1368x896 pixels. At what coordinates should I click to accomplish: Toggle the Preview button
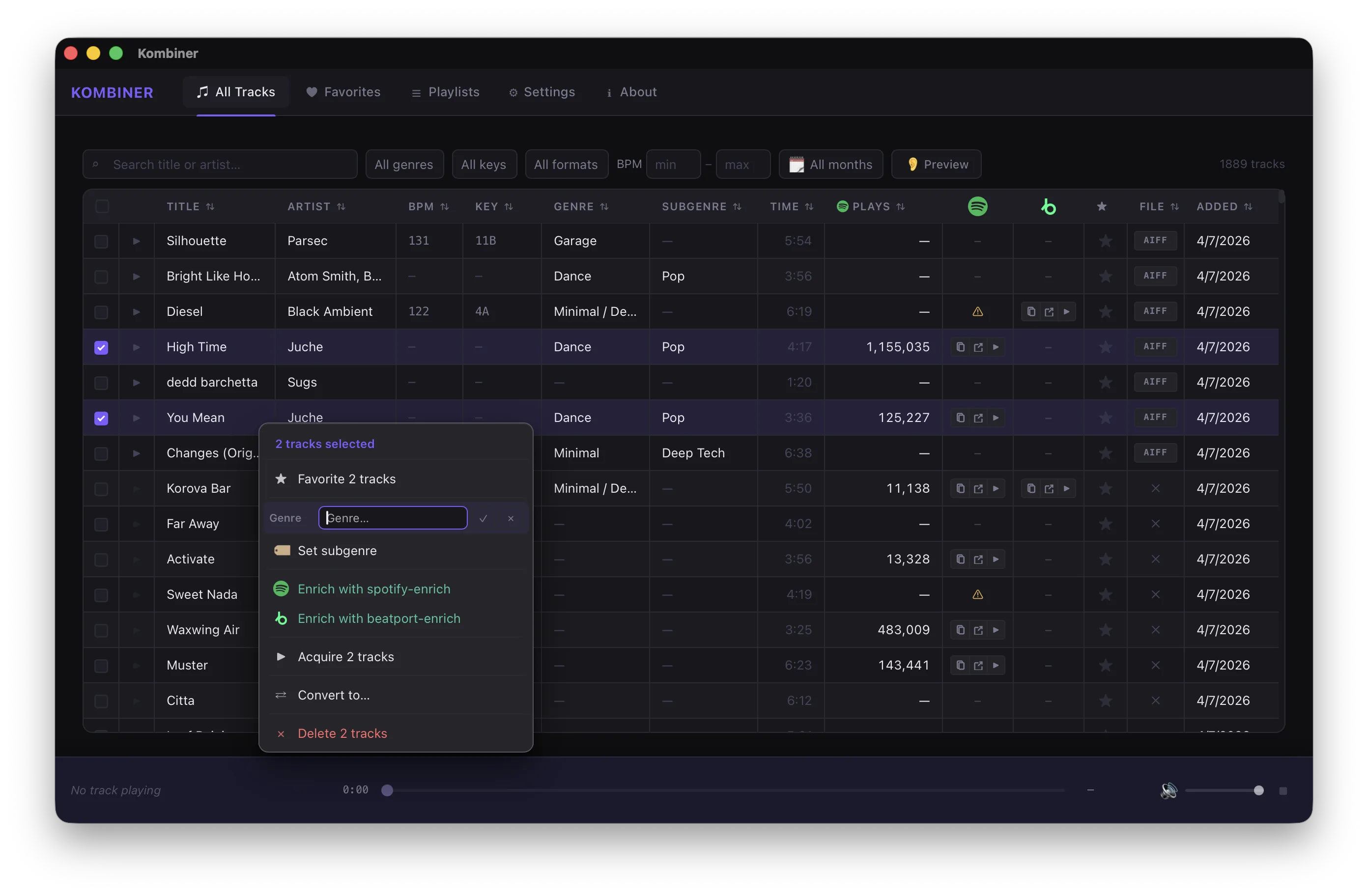tap(936, 165)
